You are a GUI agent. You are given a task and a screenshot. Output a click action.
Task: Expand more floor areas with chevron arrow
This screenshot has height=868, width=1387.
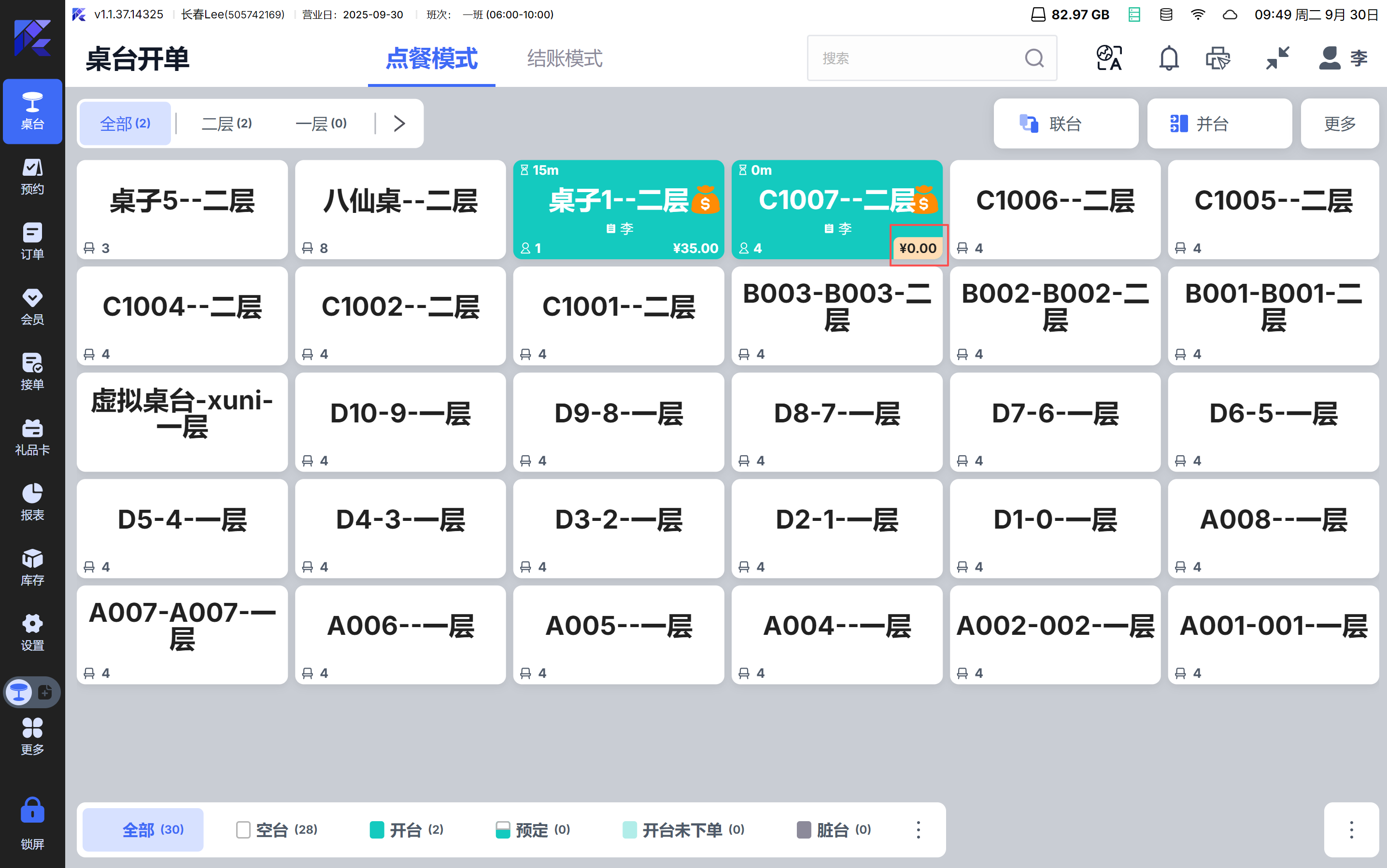pyautogui.click(x=400, y=124)
